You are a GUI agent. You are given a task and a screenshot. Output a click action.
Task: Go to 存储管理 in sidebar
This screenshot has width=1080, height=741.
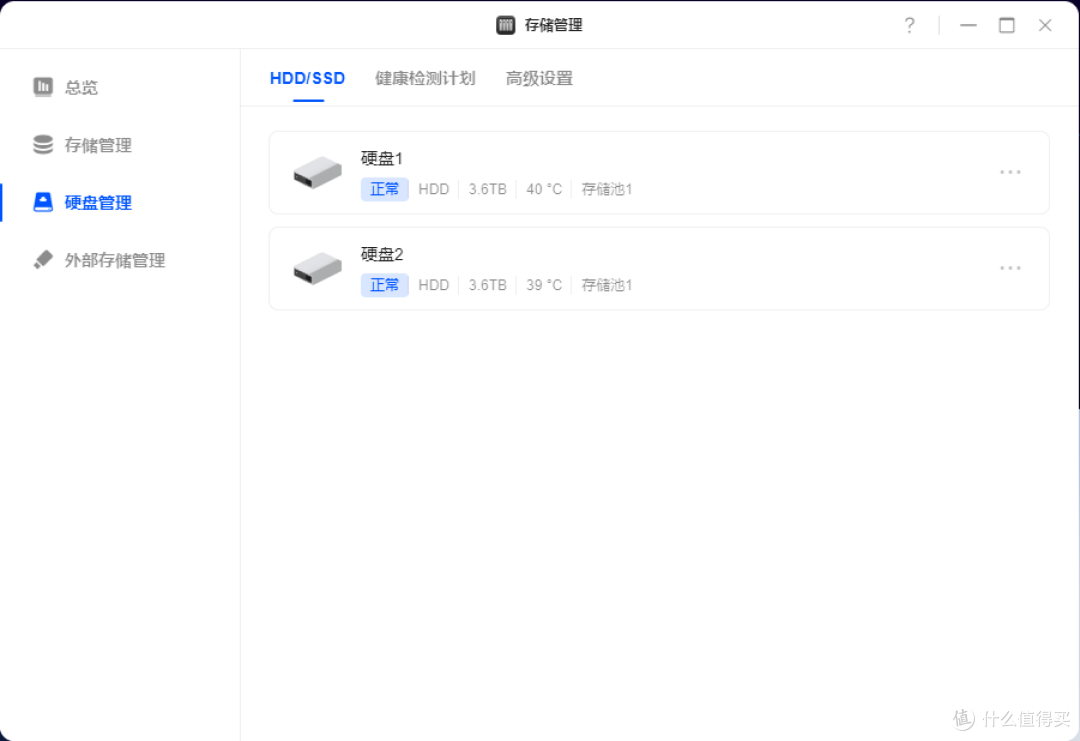coord(98,145)
